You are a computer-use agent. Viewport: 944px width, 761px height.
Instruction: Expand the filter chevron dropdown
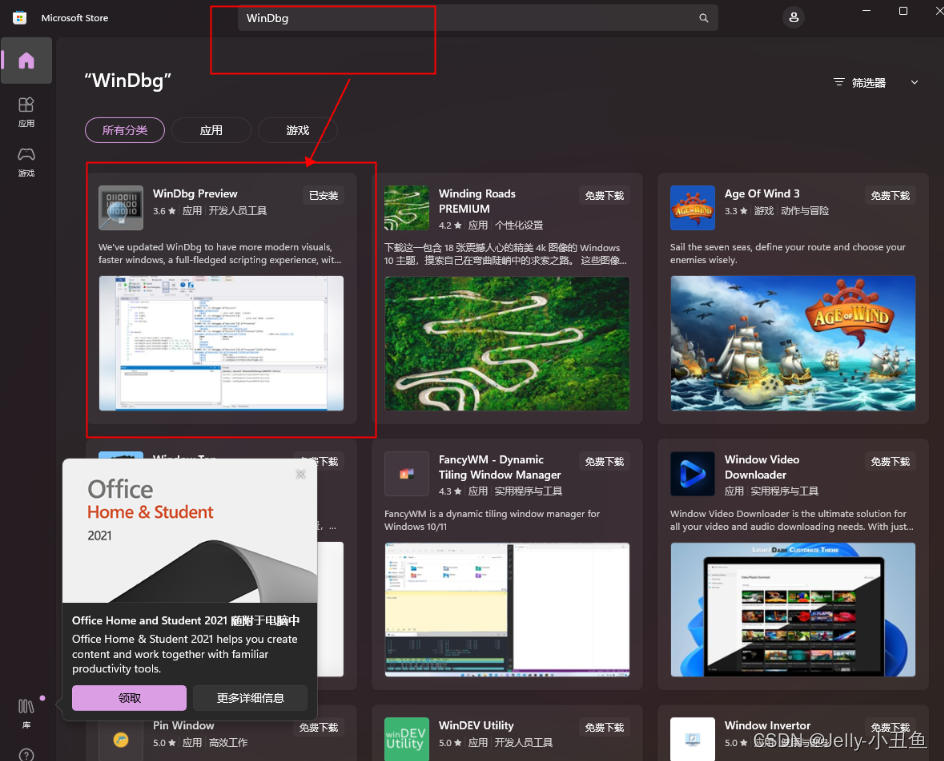[x=914, y=82]
